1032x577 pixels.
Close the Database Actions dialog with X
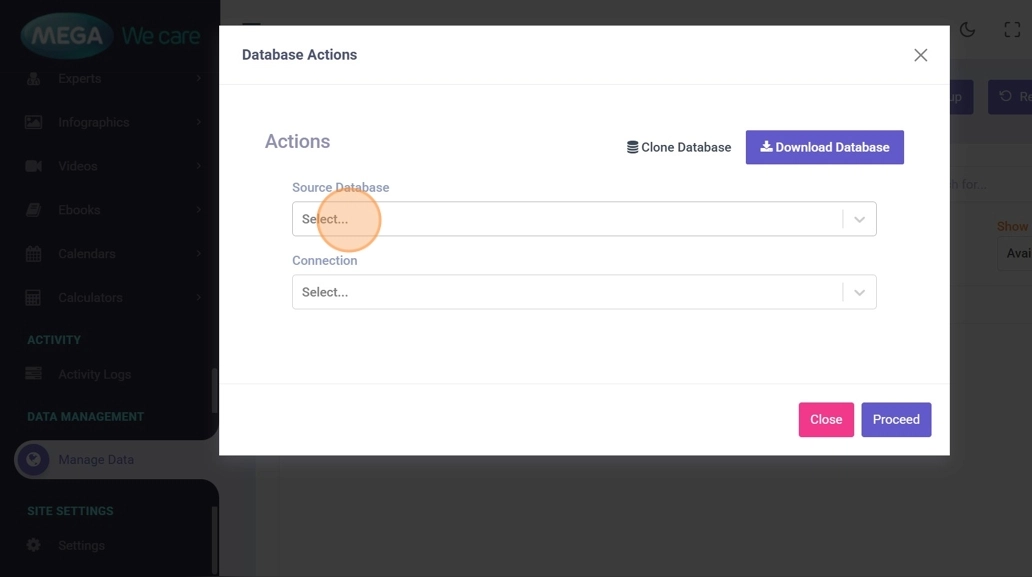point(920,55)
